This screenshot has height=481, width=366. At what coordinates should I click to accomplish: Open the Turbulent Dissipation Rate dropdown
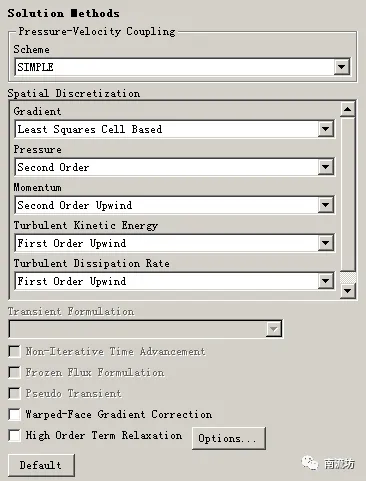tap(326, 281)
